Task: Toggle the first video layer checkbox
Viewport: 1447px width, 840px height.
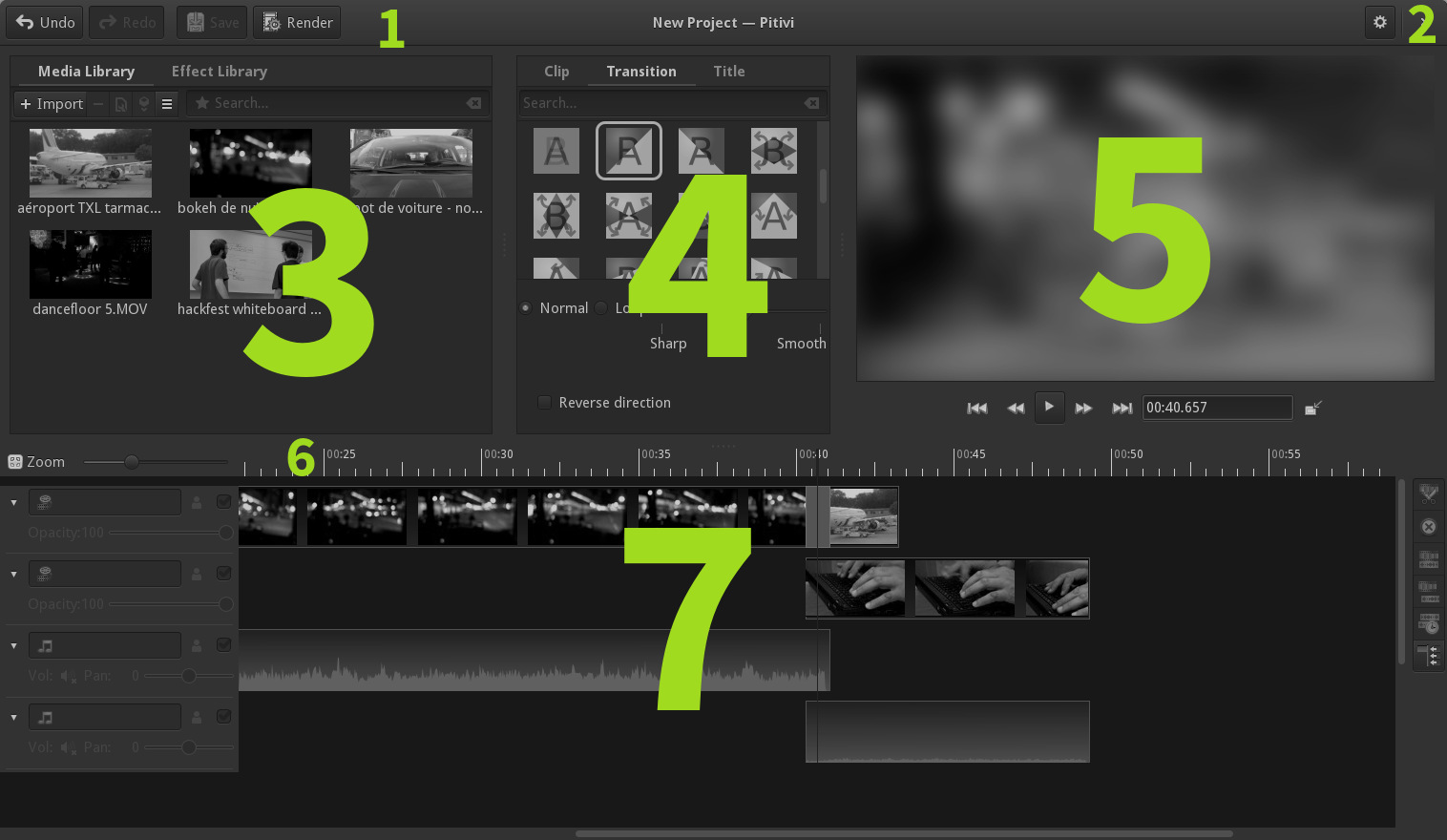Action: coord(223,502)
